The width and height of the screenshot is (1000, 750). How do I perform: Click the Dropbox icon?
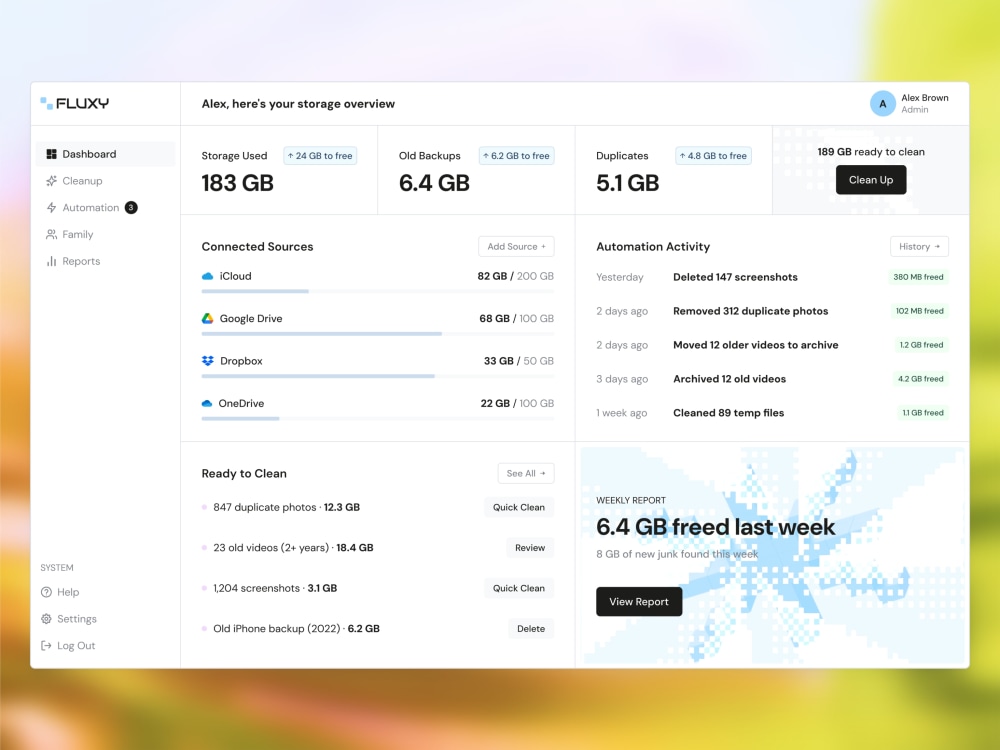click(207, 361)
